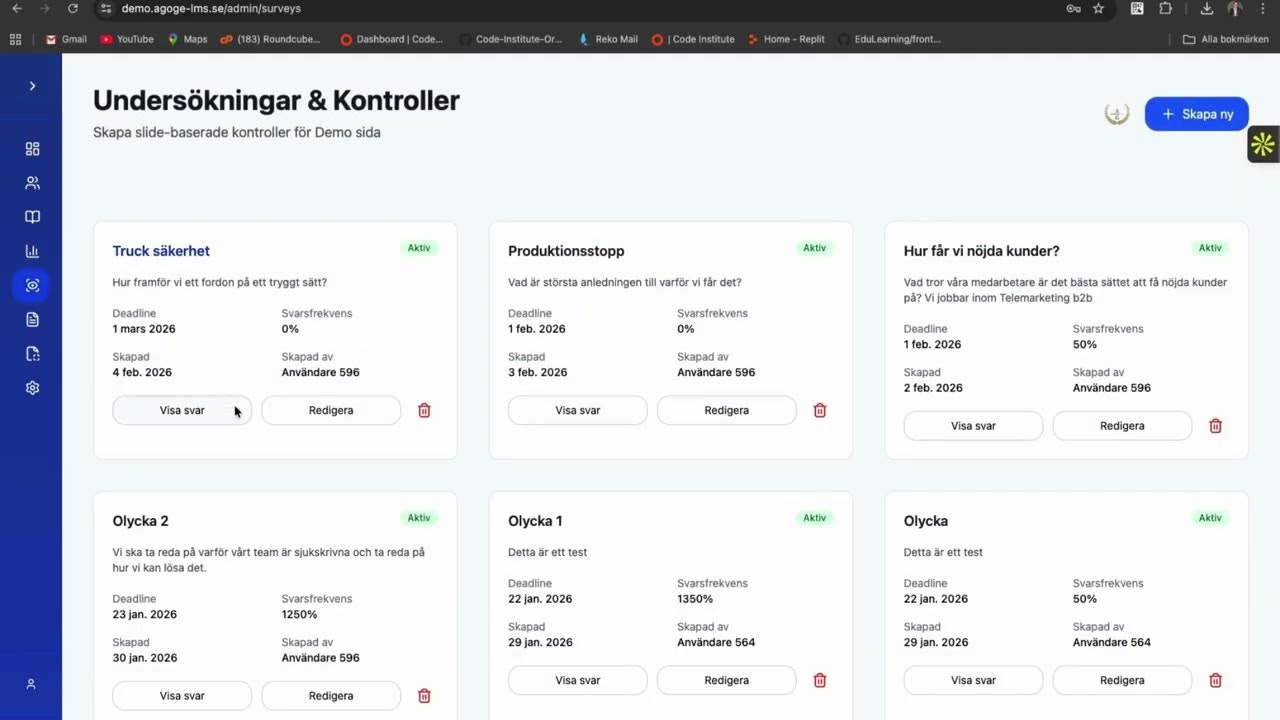
Task: Open the user profile icon at sidebar bottom
Action: point(31,684)
